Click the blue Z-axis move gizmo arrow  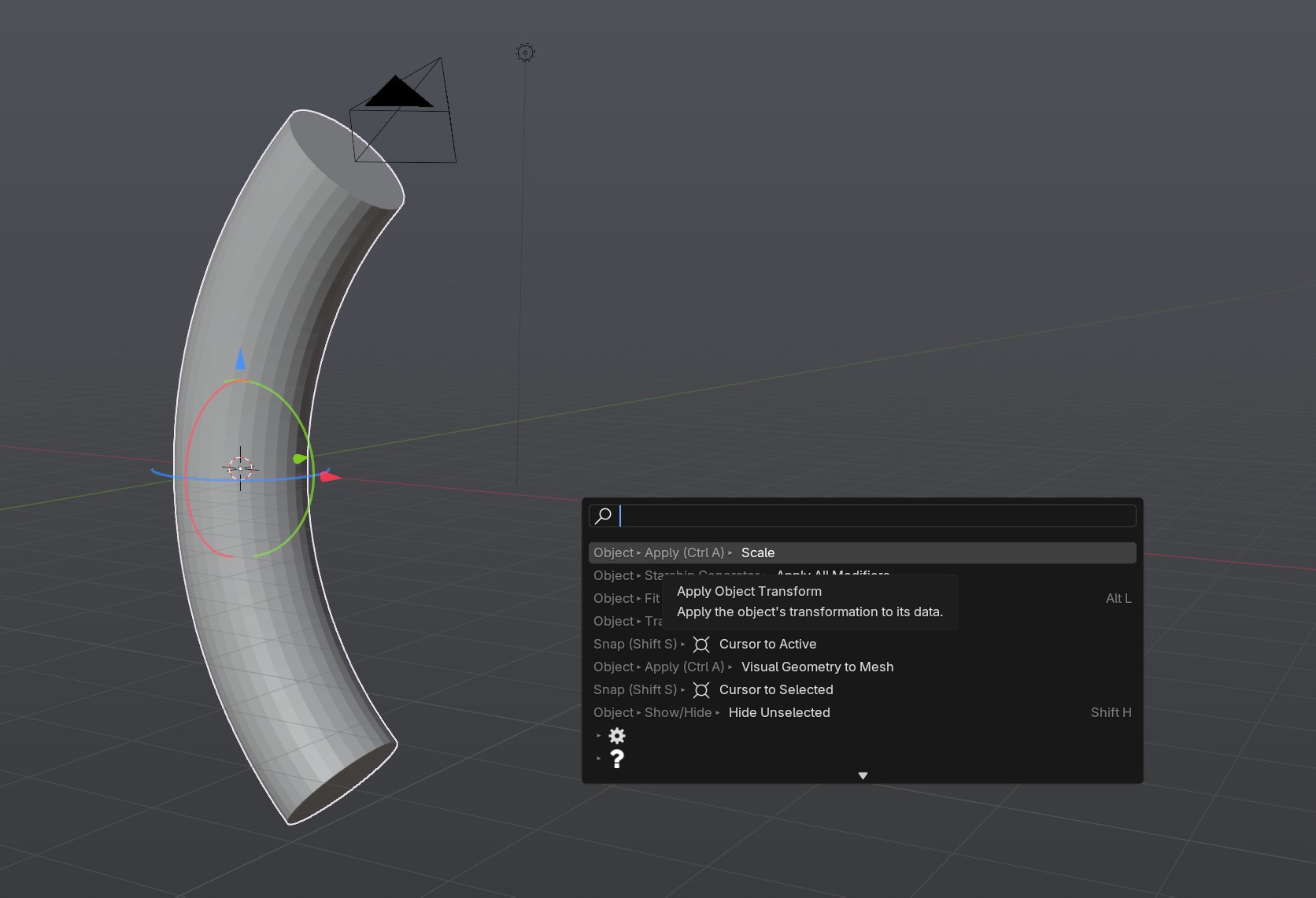(240, 360)
